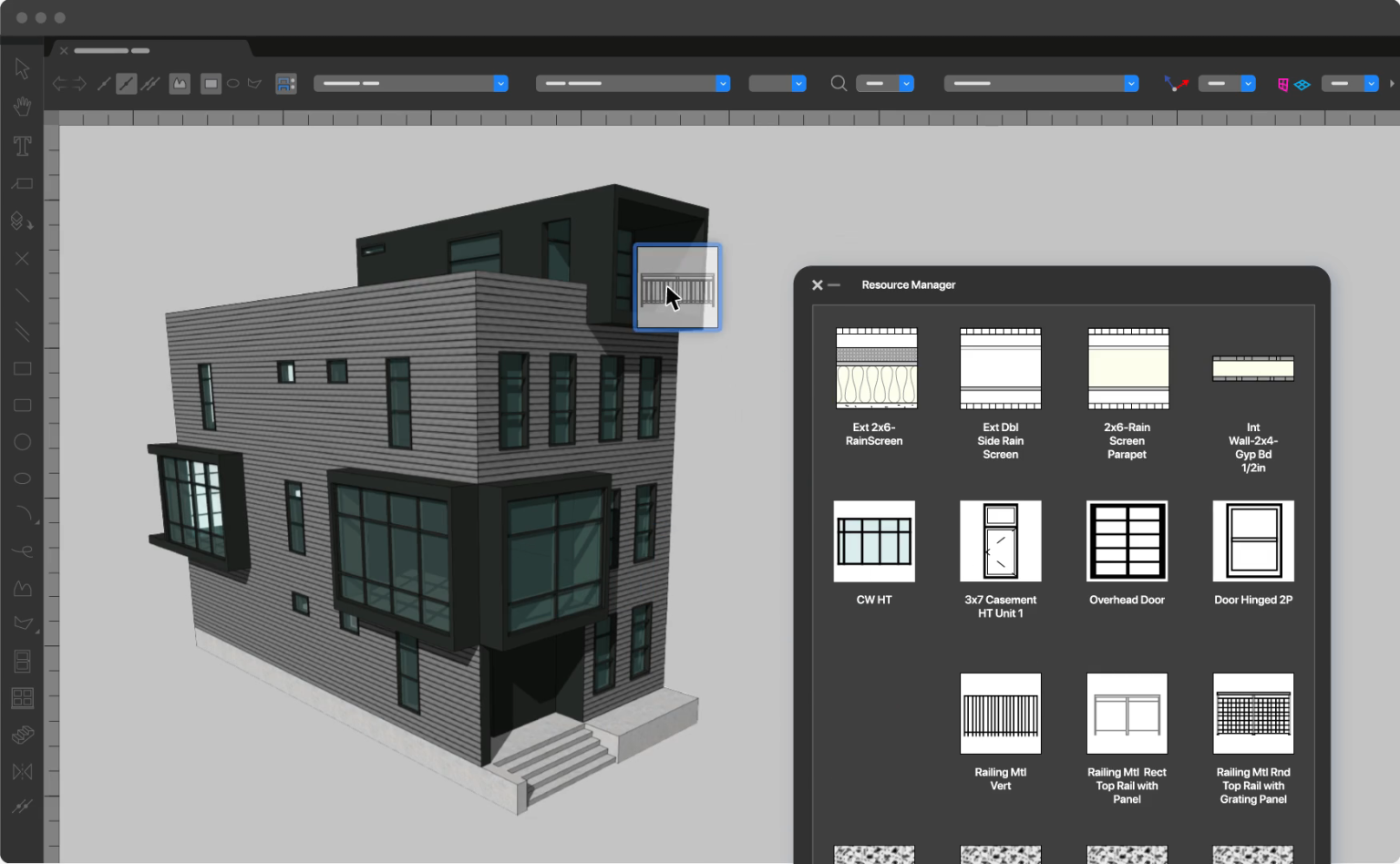Minimize the Resource Manager panel
1400x864 pixels.
836,284
